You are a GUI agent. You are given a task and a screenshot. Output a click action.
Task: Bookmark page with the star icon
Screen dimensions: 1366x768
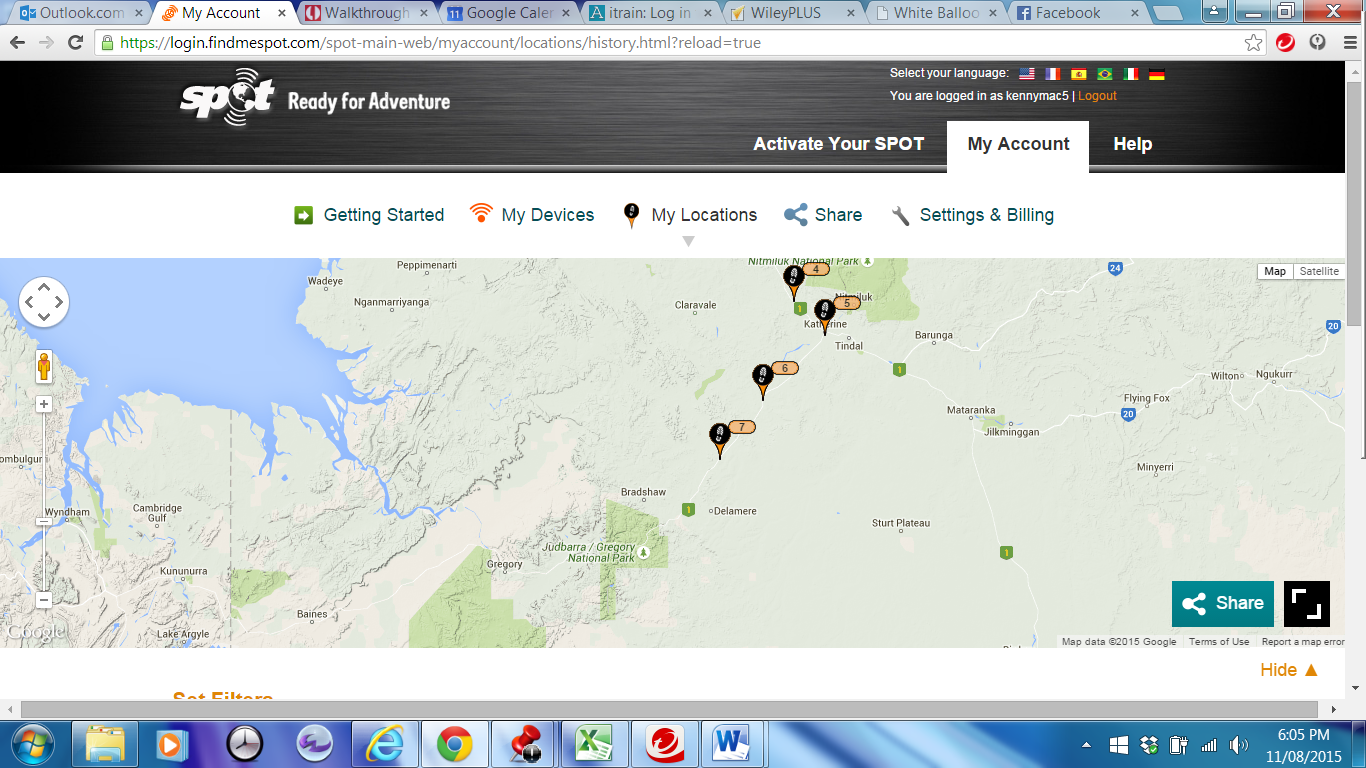pyautogui.click(x=1253, y=43)
